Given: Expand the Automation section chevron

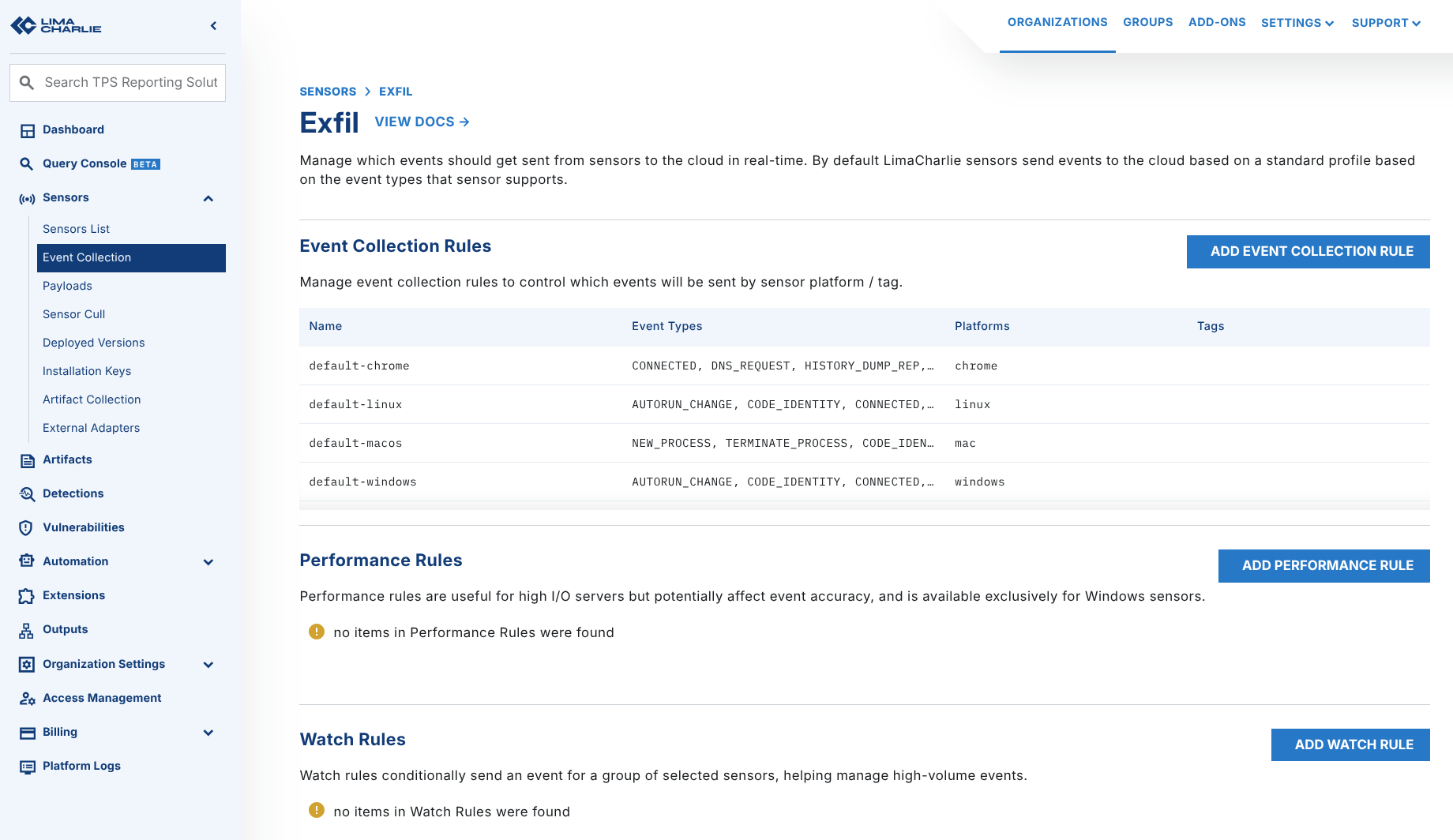Looking at the screenshot, I should click(208, 562).
